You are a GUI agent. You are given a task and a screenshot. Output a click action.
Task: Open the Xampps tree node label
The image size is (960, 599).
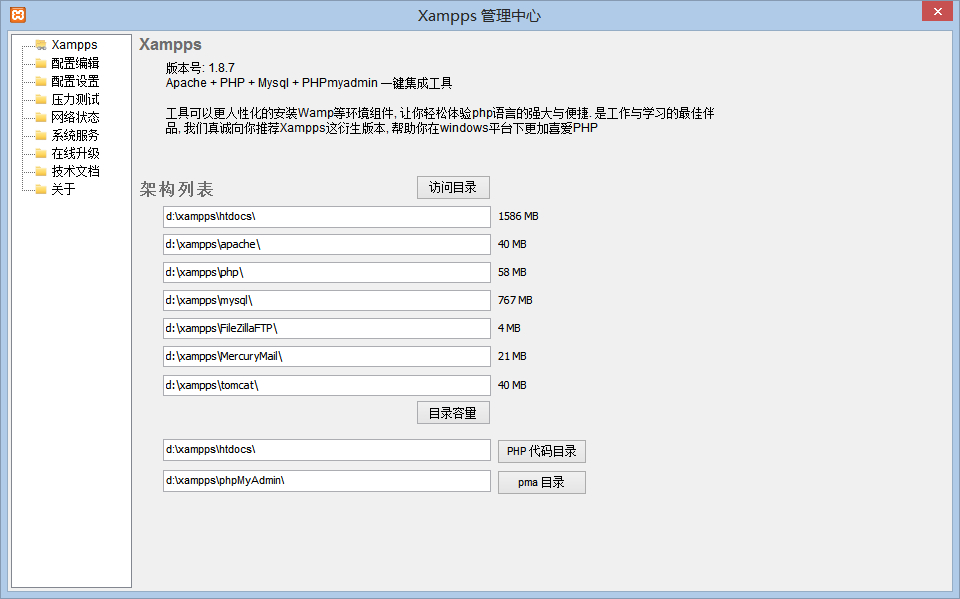[x=74, y=45]
